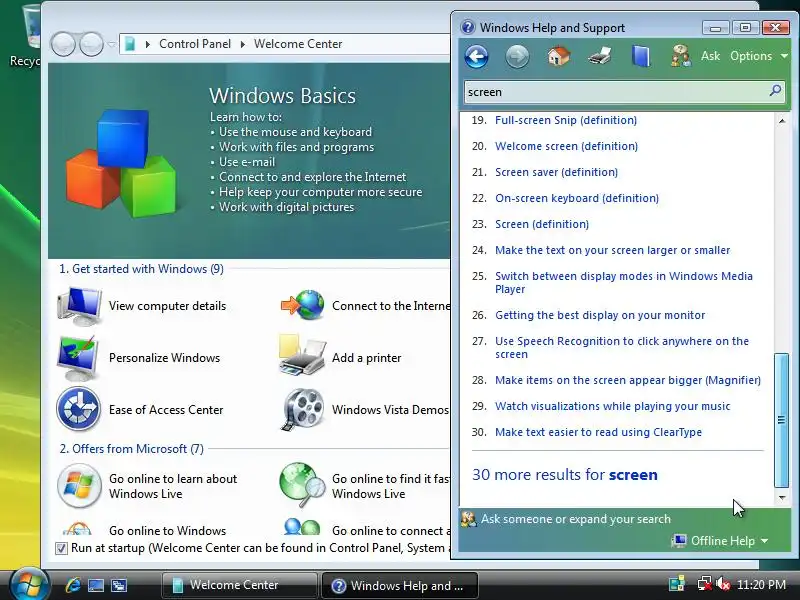The width and height of the screenshot is (800, 600).
Task: Open 'Make items on the screen appear bigger (Magnifier)'
Action: tap(628, 380)
